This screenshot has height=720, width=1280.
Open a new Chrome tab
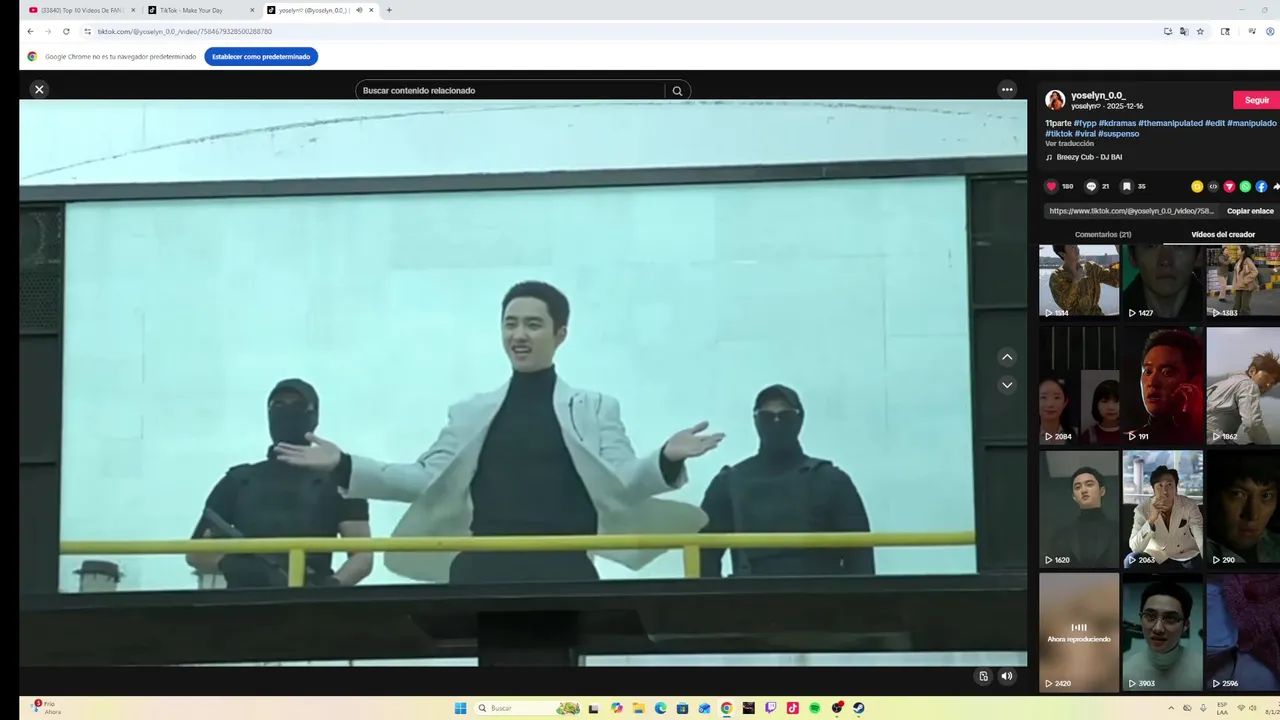pos(389,10)
